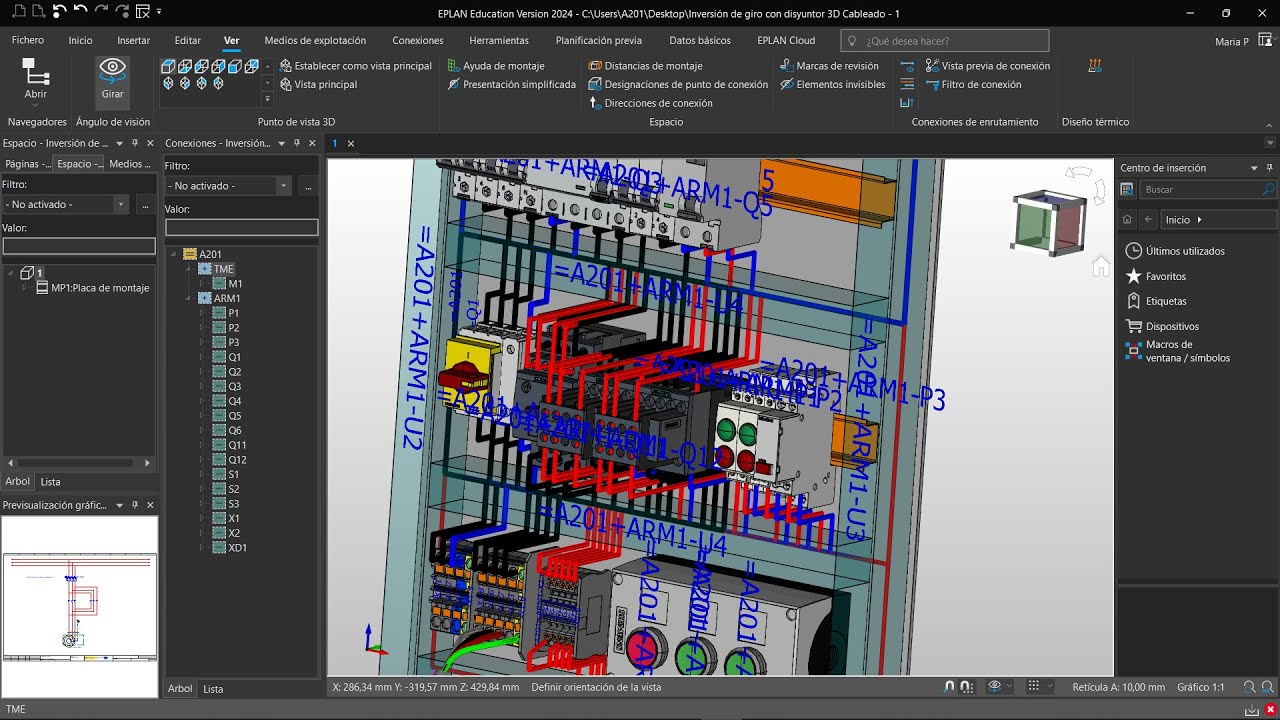
Task: Toggle Ayuda de montaje
Action: point(496,66)
